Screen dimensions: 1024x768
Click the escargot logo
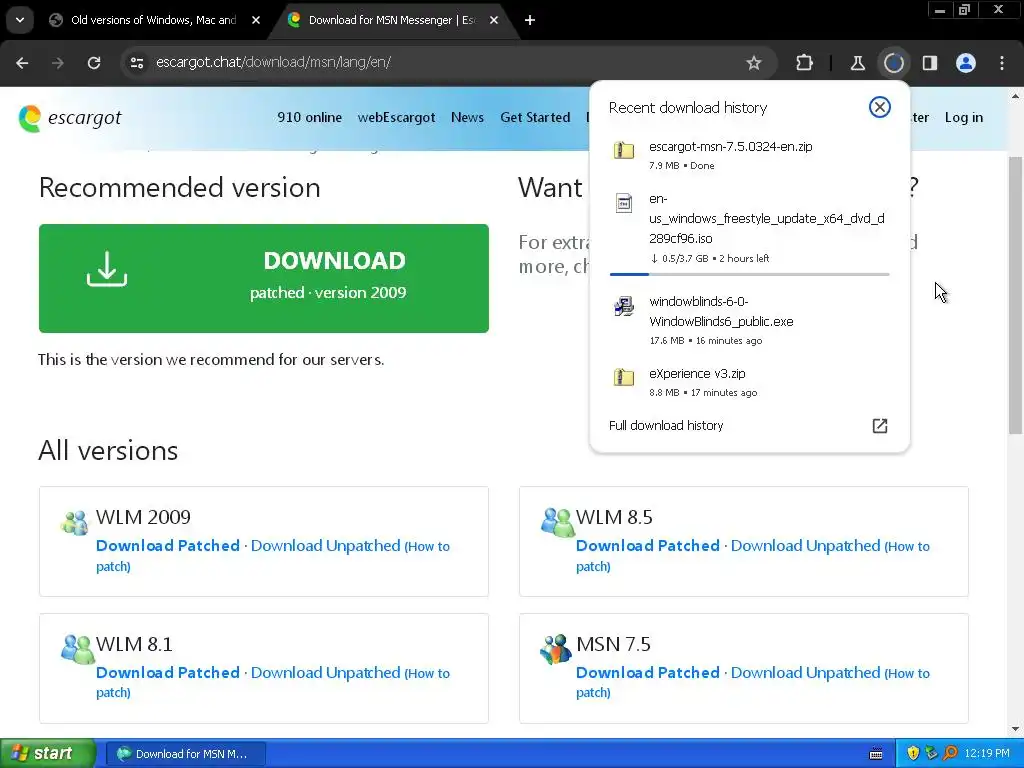[70, 118]
